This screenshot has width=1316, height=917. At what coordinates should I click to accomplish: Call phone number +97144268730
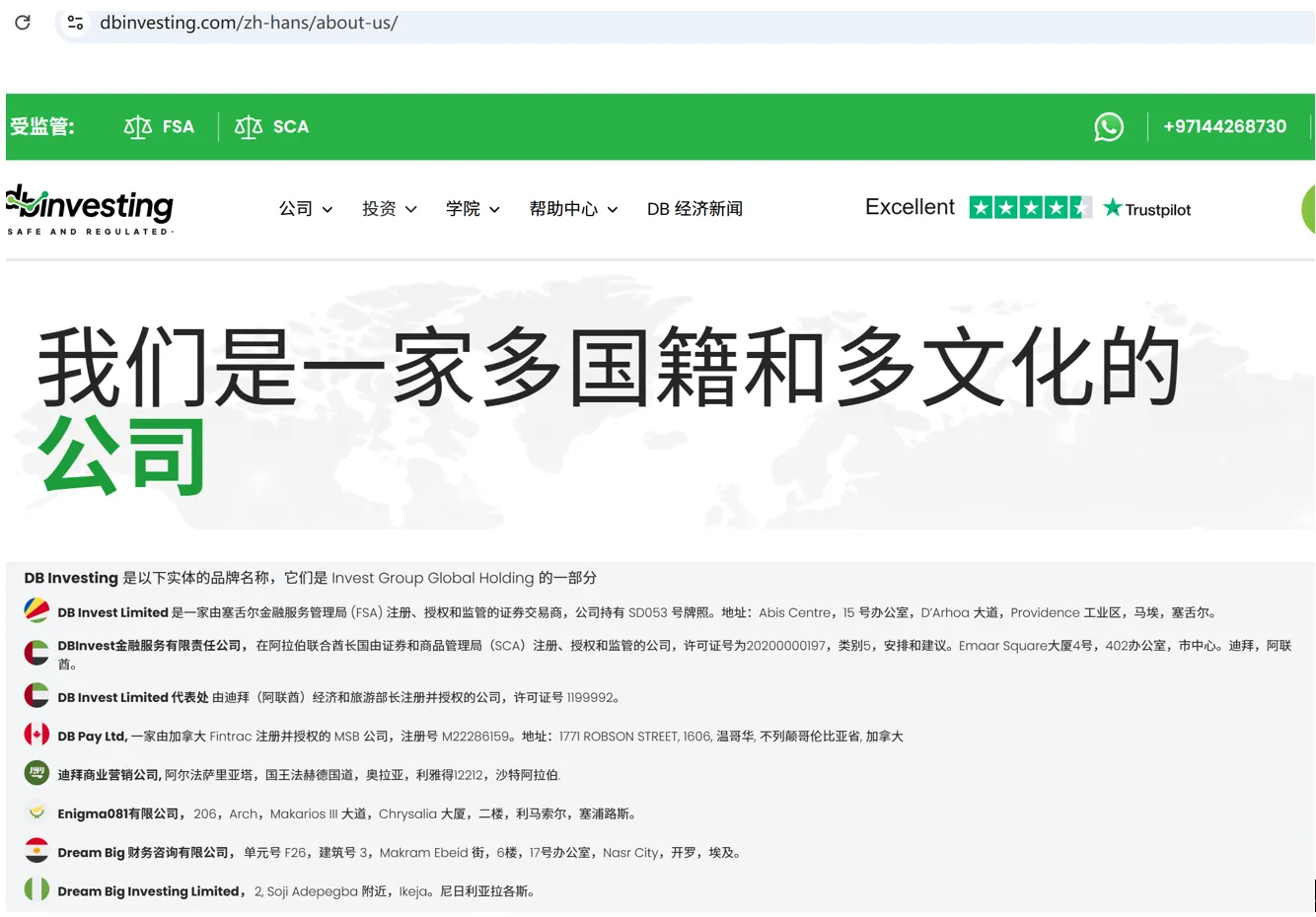pos(1225,126)
